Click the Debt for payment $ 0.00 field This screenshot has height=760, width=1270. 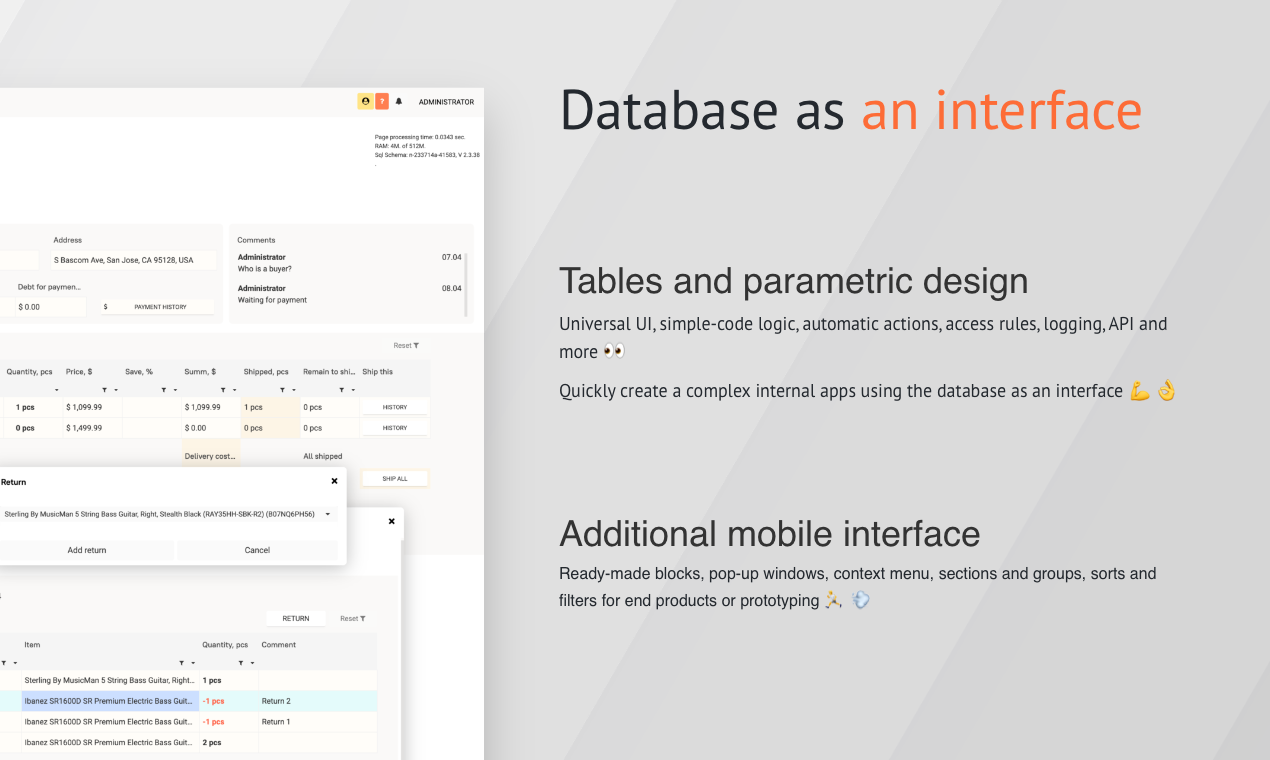pos(51,307)
